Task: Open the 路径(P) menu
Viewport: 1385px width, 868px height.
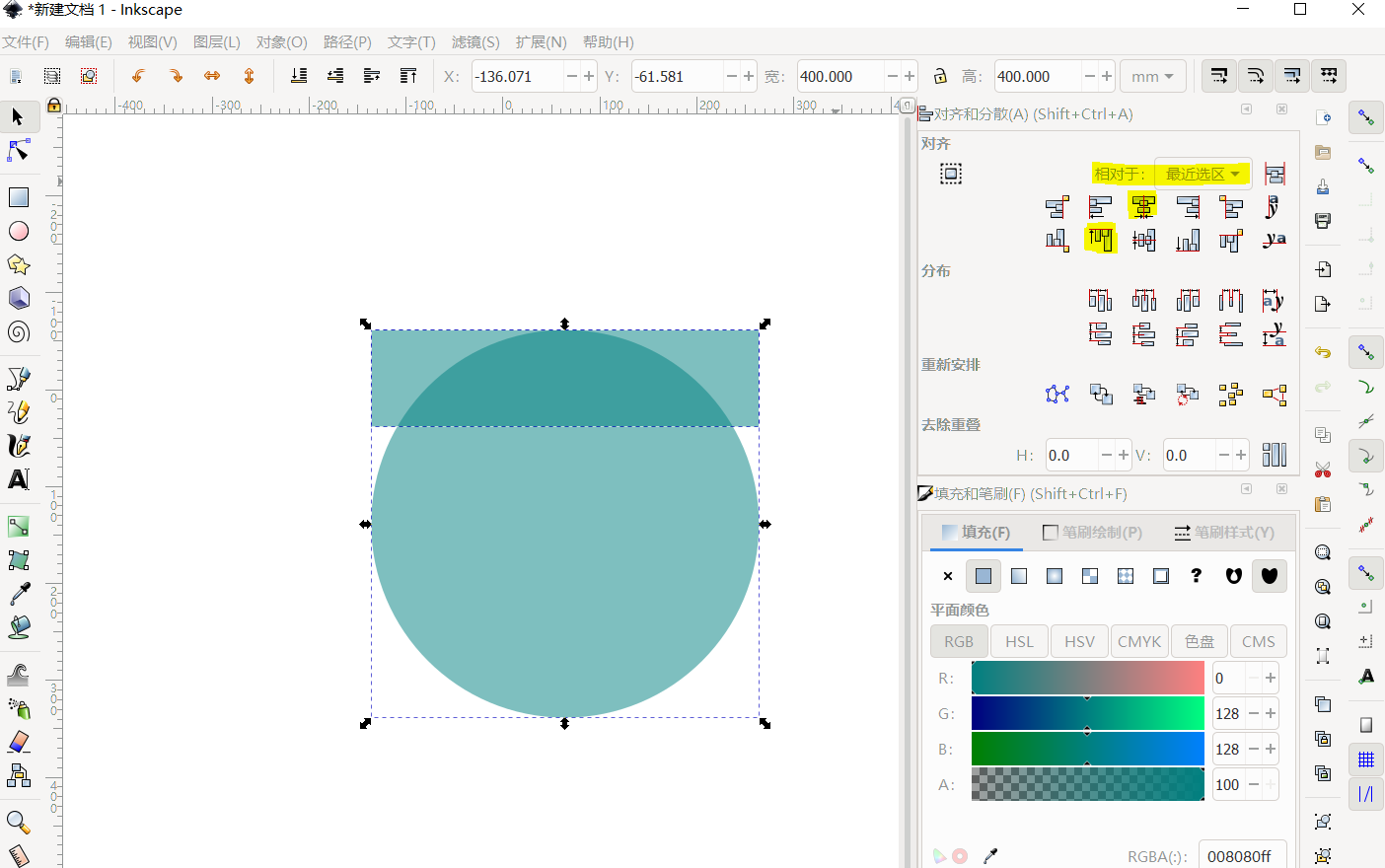Action: [346, 41]
